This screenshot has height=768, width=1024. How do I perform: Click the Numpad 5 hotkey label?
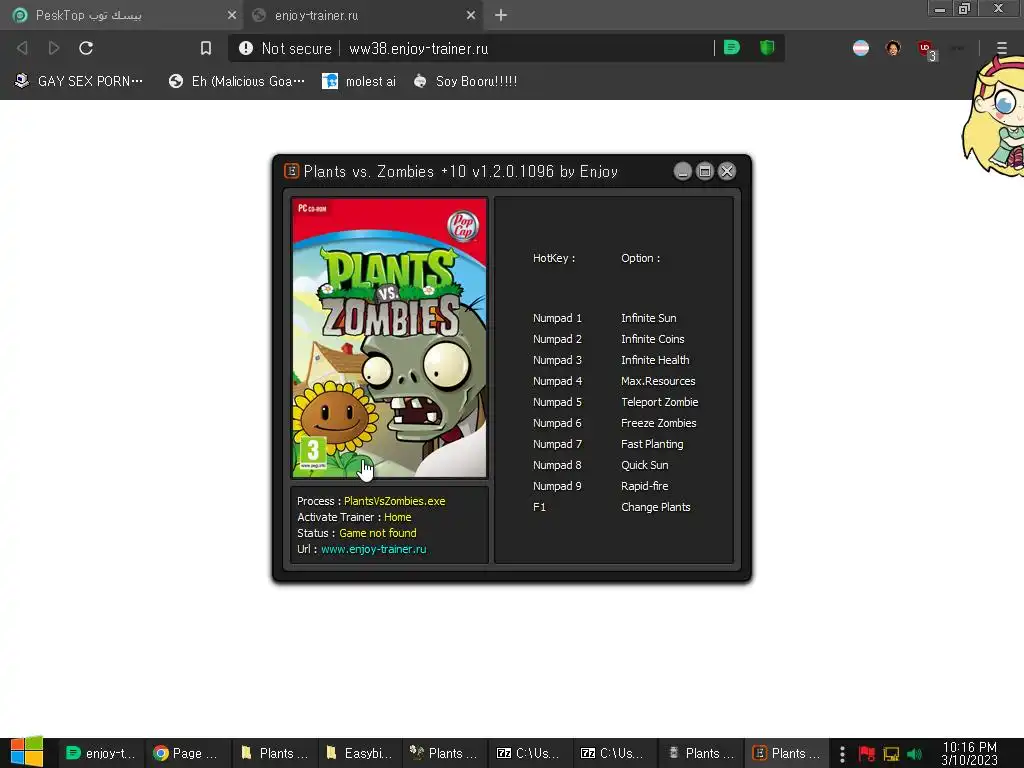(x=557, y=402)
